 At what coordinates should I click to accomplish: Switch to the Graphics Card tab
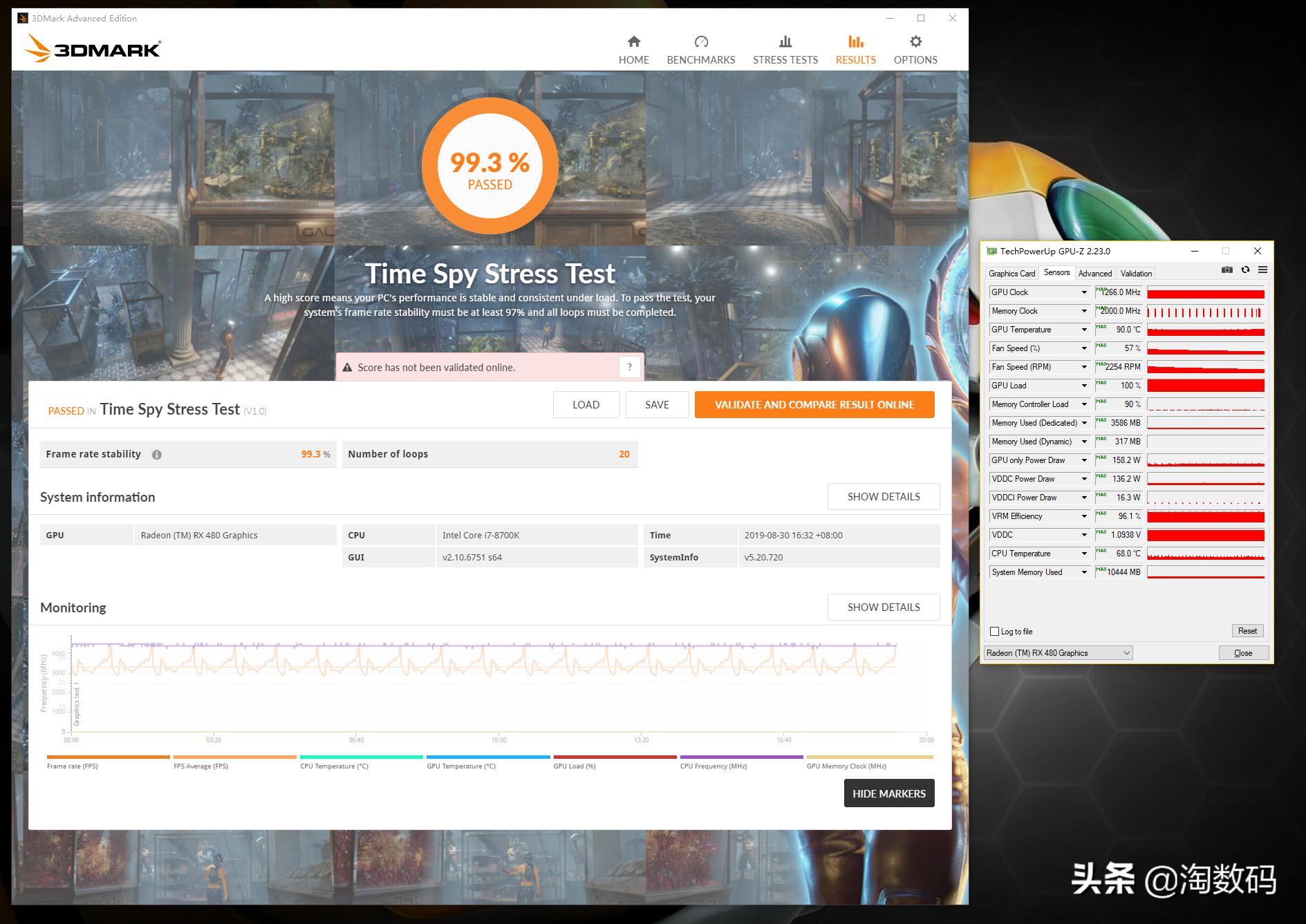(x=1011, y=274)
